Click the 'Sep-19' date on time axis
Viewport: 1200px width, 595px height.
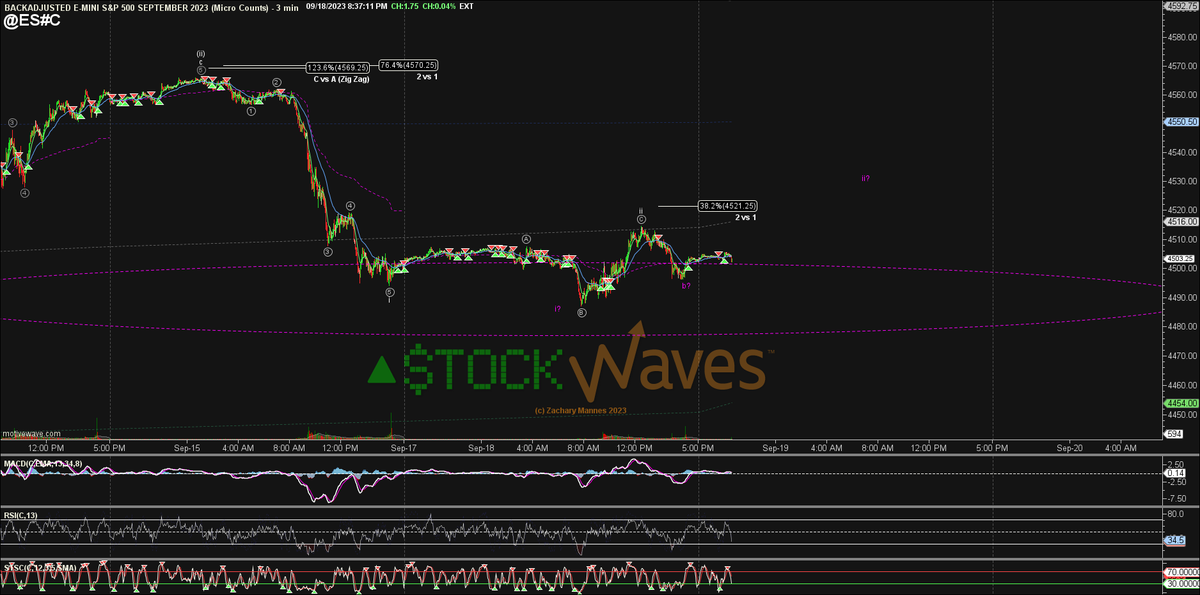click(777, 449)
